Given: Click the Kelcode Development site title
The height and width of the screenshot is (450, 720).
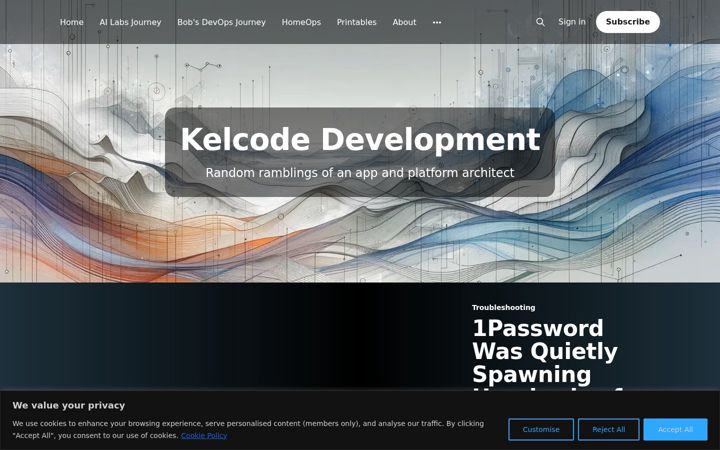Looking at the screenshot, I should pyautogui.click(x=360, y=139).
